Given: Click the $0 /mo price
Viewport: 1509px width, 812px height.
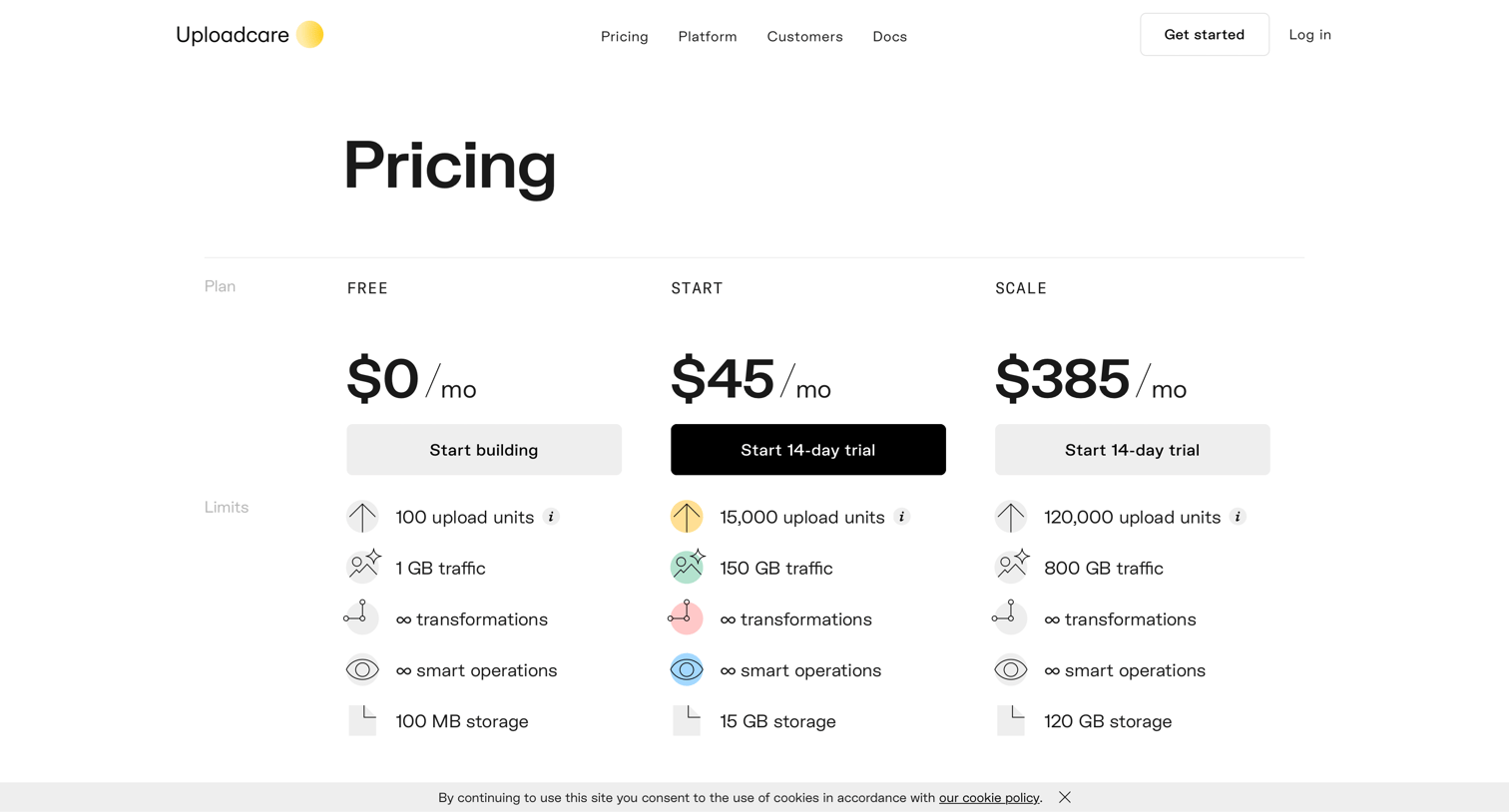Looking at the screenshot, I should coord(411,379).
